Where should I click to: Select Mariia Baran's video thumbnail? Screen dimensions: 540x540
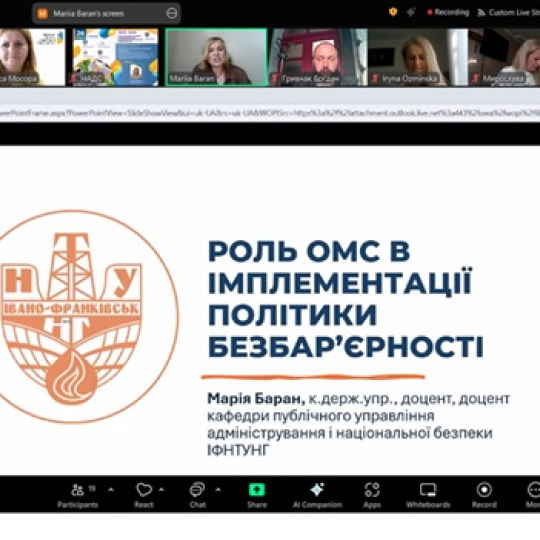click(216, 57)
